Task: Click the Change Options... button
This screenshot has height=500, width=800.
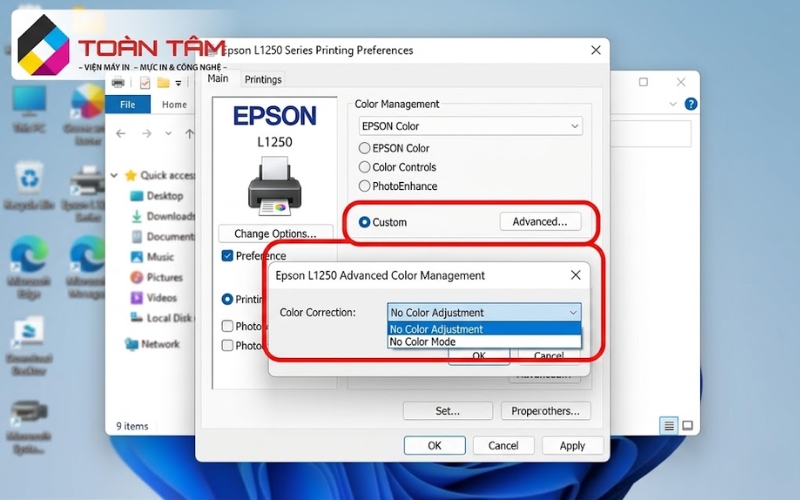Action: [275, 234]
